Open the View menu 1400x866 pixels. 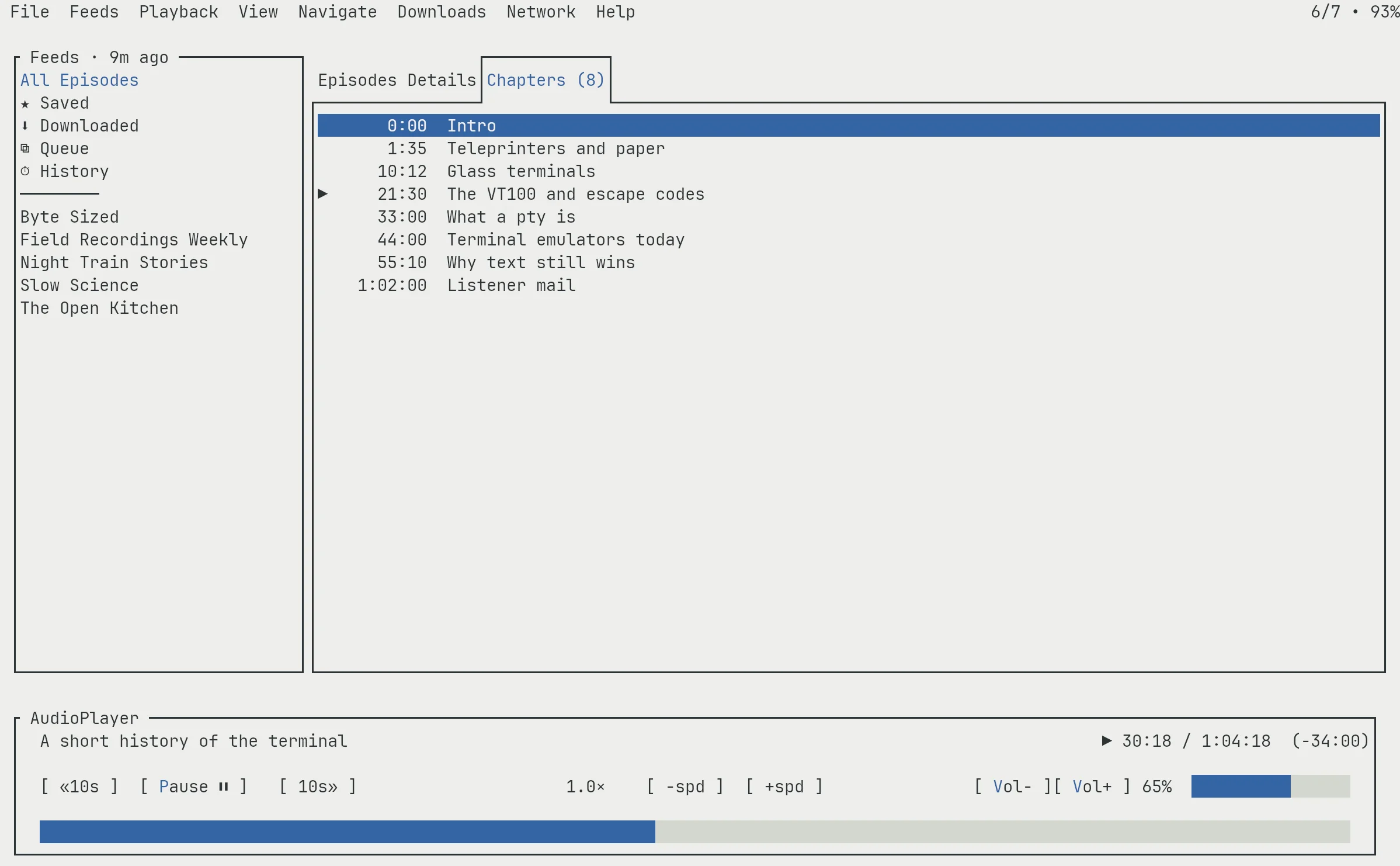pyautogui.click(x=258, y=12)
